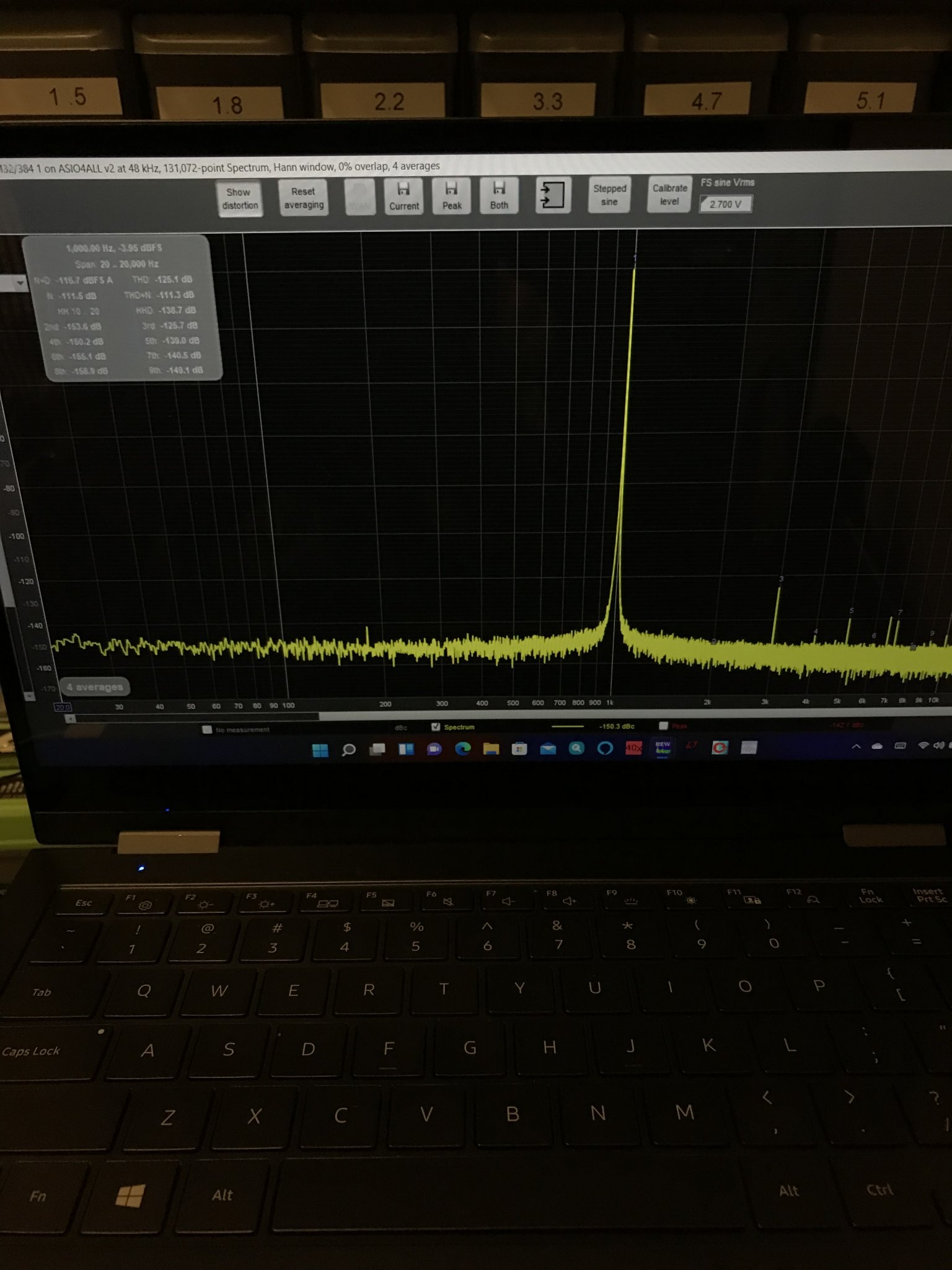This screenshot has width=952, height=1270.
Task: Click the REW app taskbar icon
Action: [663, 748]
